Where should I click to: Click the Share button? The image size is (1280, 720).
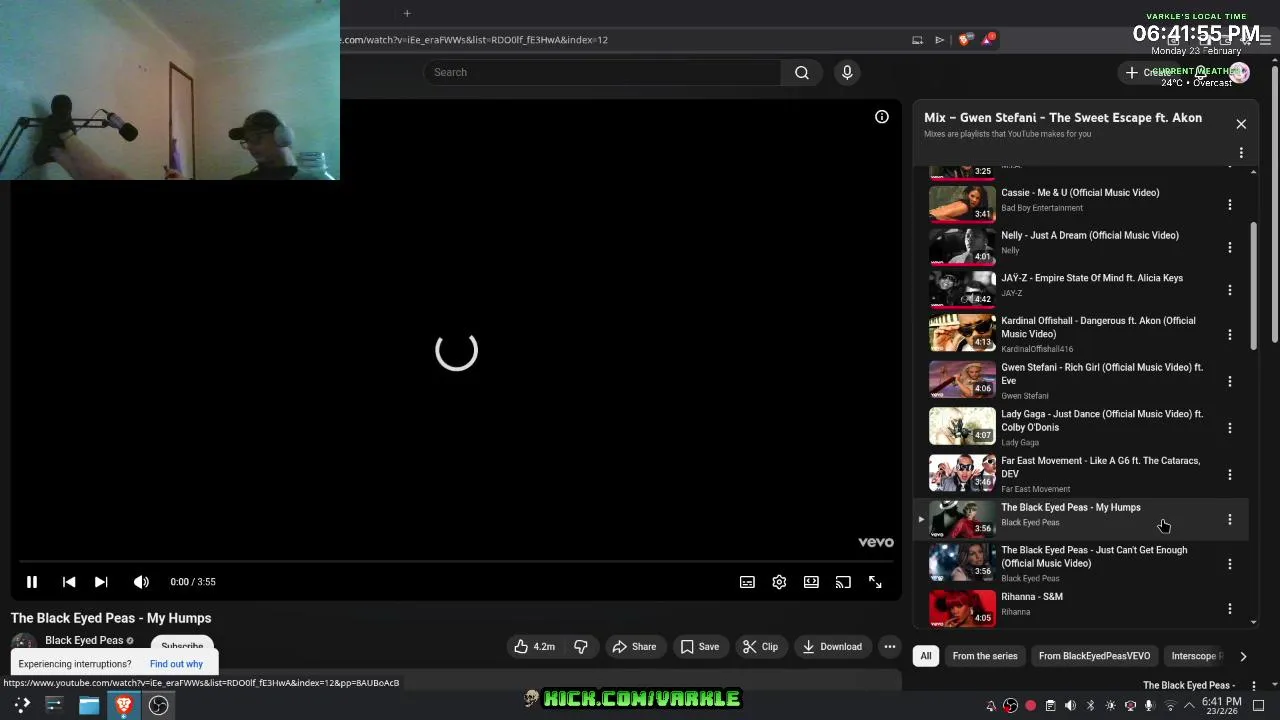(634, 647)
